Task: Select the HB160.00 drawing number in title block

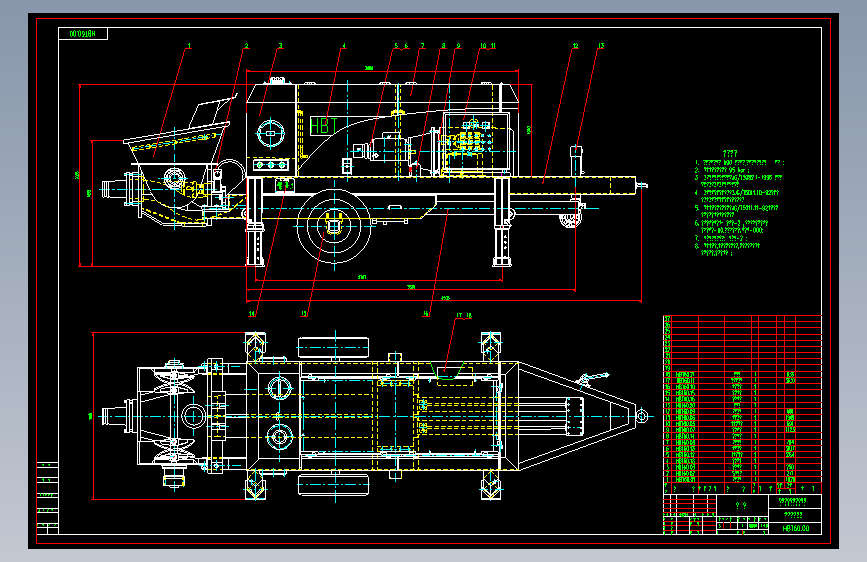Action: 796,529
